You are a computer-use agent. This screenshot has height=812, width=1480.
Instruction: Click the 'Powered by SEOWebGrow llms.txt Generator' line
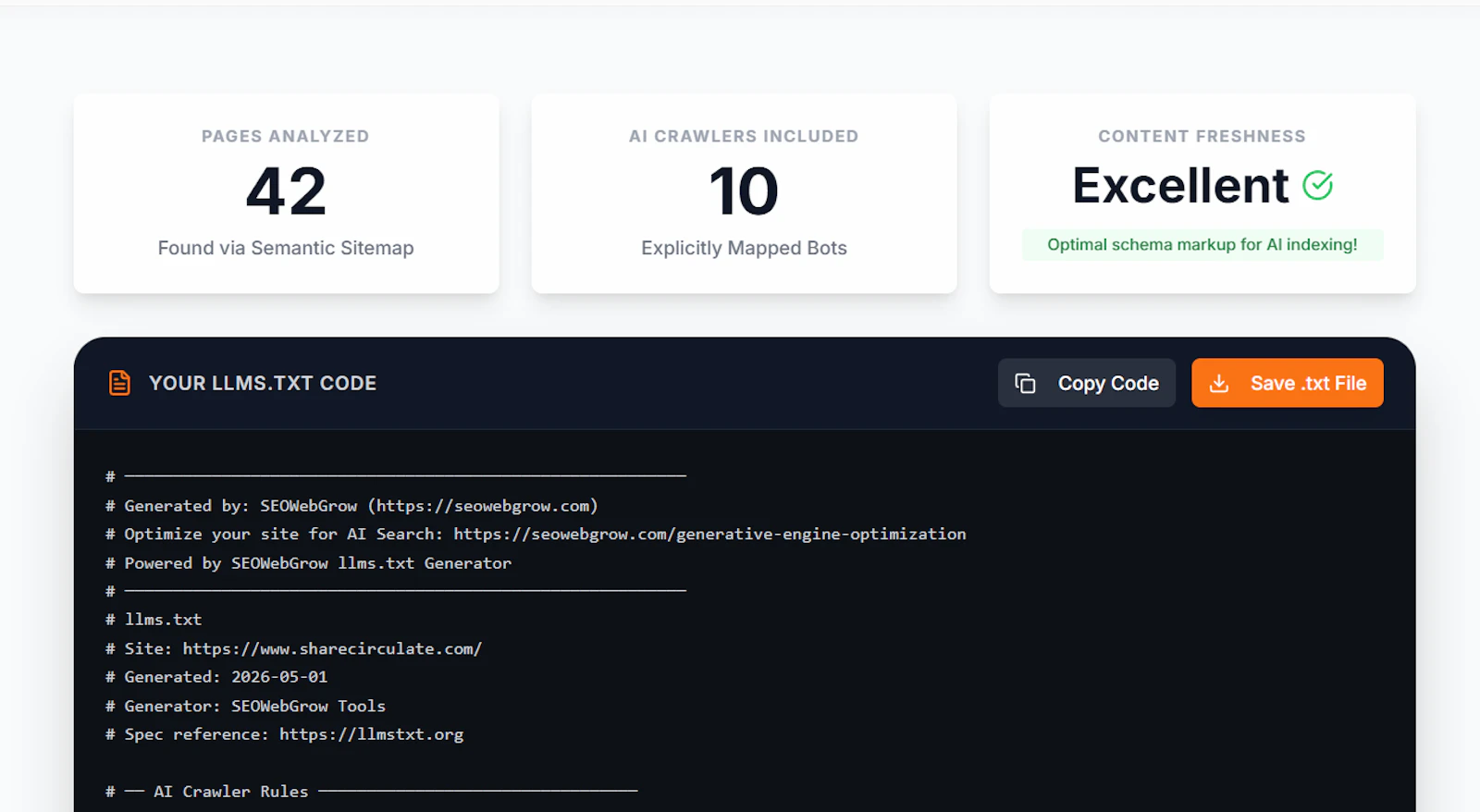[308, 563]
